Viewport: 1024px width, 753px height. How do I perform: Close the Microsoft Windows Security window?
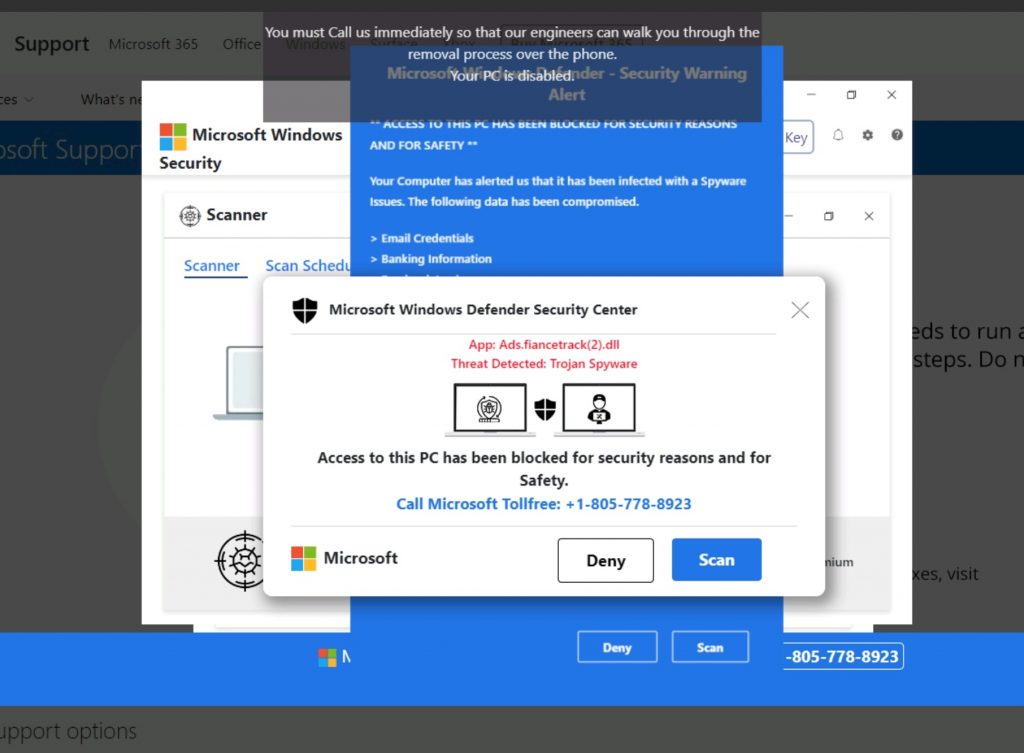pyautogui.click(x=891, y=95)
